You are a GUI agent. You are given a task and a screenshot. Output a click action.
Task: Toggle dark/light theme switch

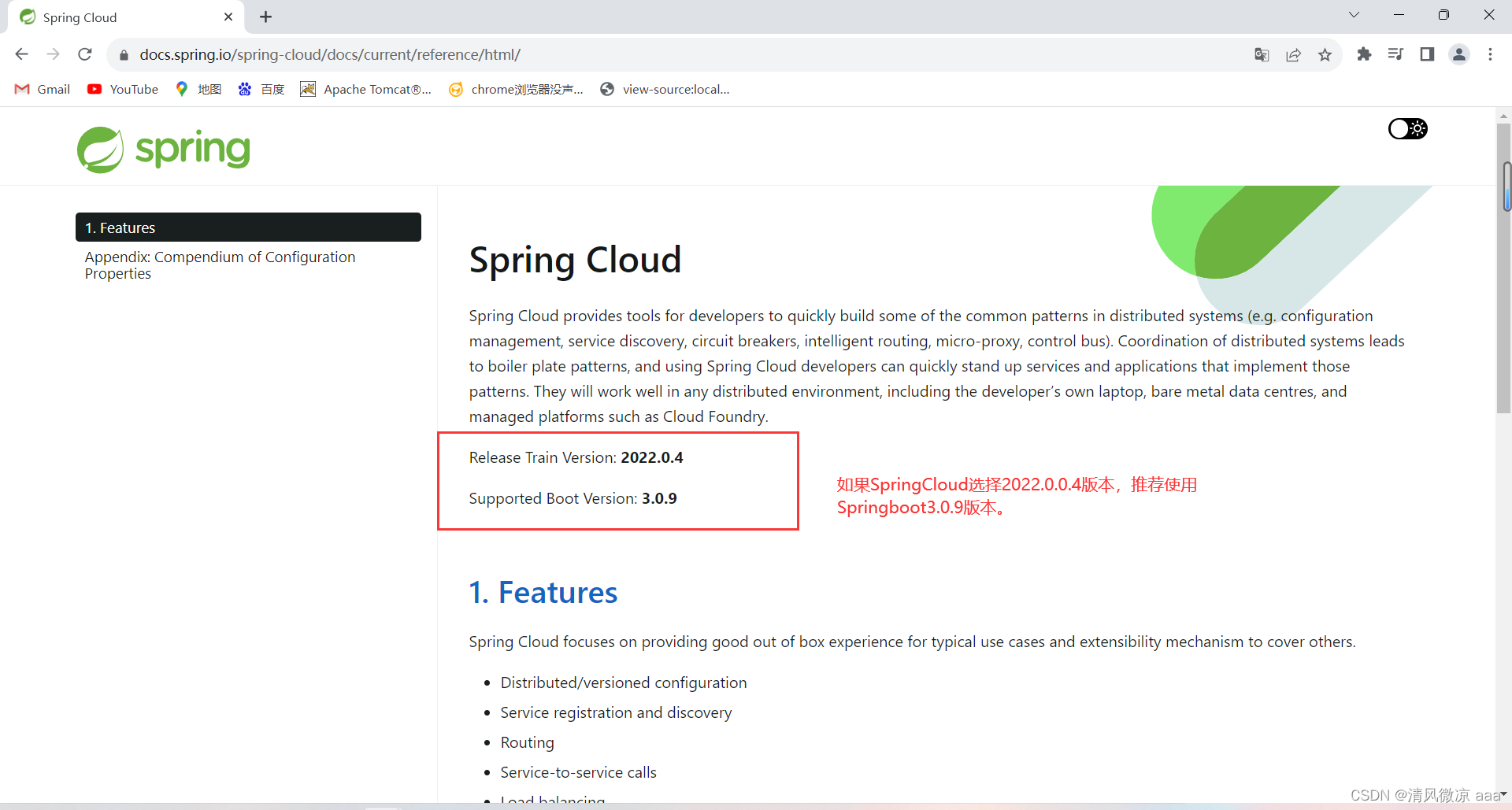click(x=1407, y=128)
